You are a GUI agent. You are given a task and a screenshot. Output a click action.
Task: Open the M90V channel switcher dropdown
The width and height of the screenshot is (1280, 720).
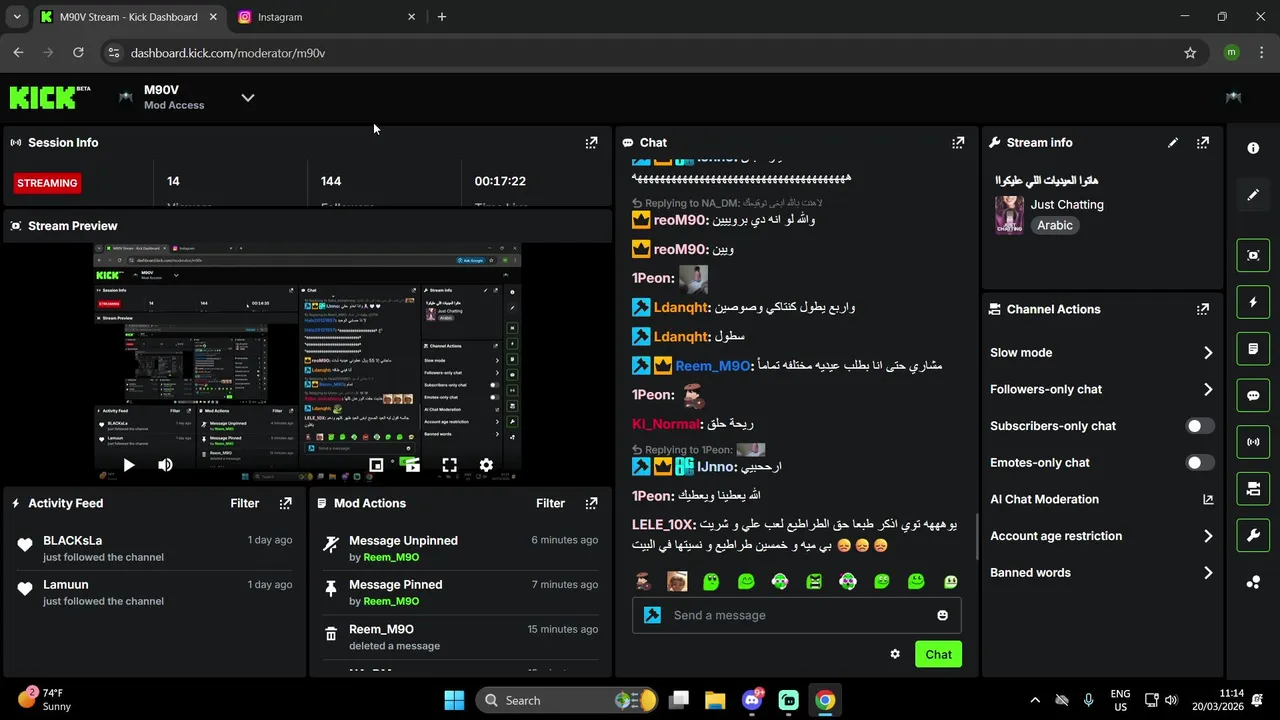[248, 97]
